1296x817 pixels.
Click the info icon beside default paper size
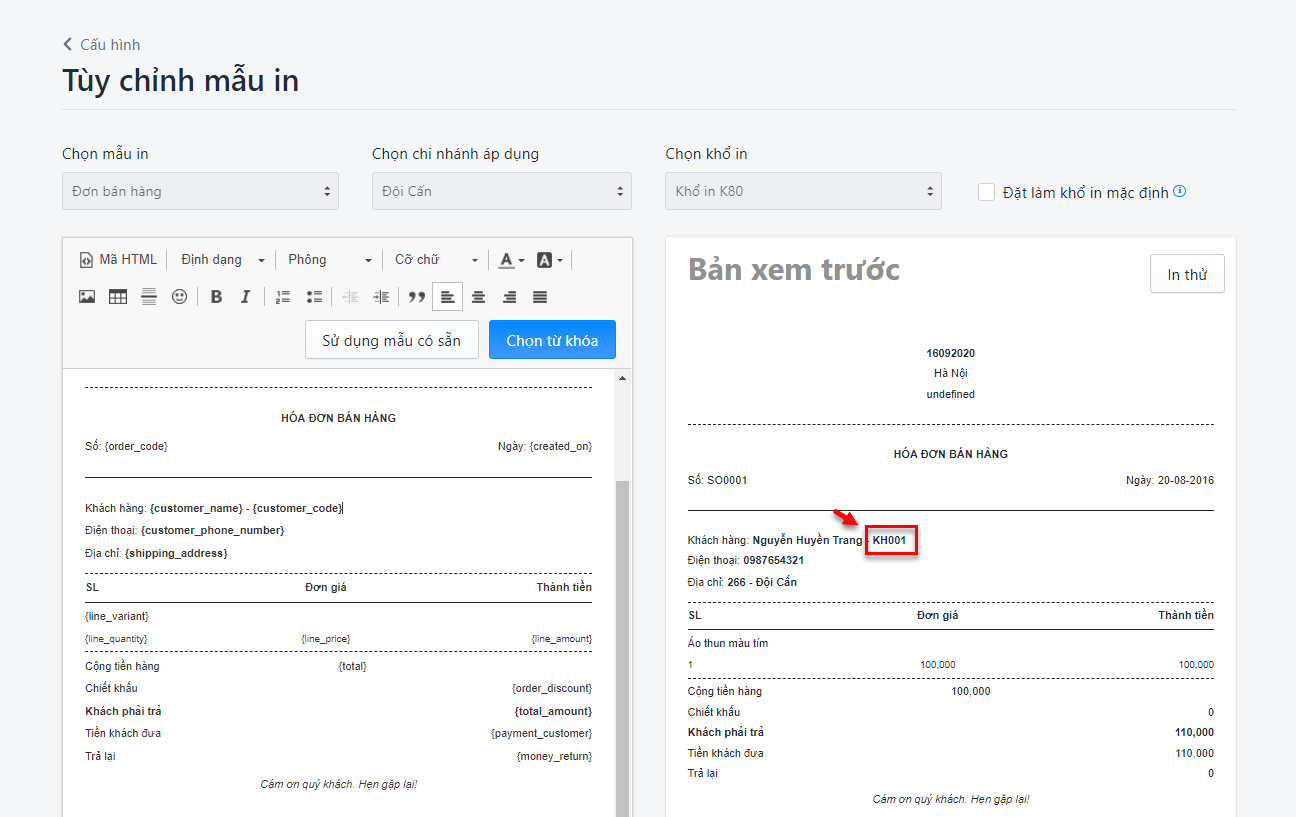(x=1180, y=192)
